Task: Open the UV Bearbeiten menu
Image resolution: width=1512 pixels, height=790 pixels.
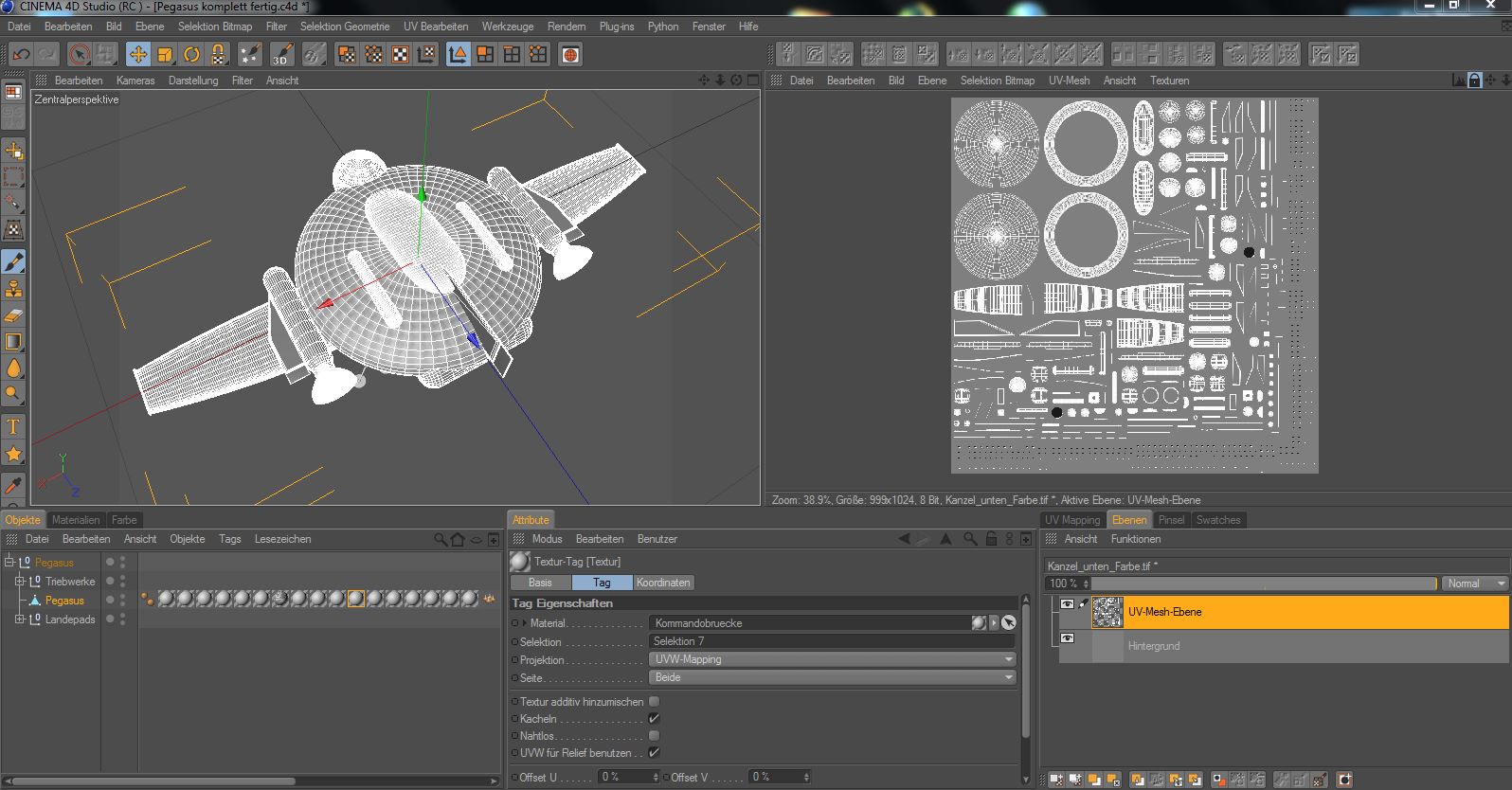Action: [435, 27]
